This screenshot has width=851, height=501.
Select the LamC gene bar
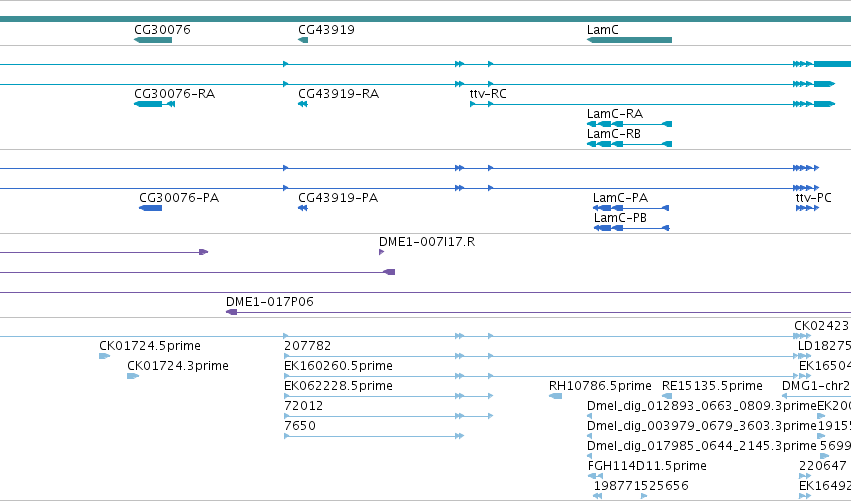(x=630, y=40)
